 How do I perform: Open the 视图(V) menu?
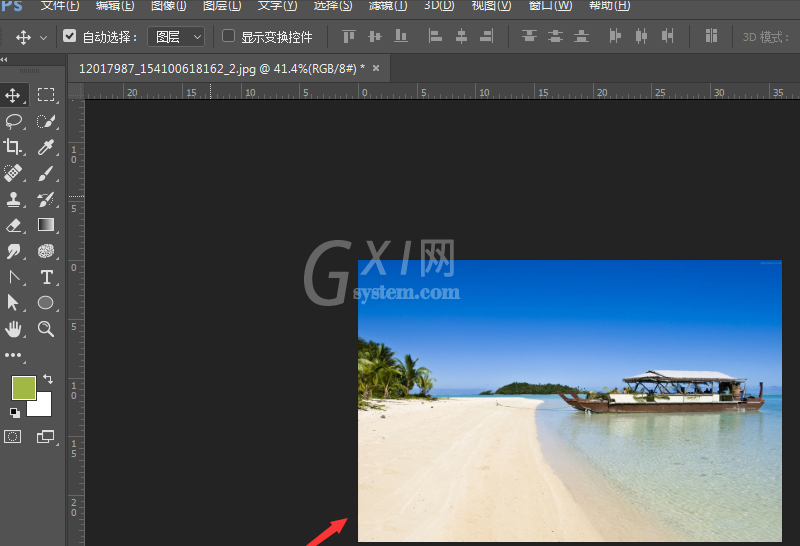(491, 6)
